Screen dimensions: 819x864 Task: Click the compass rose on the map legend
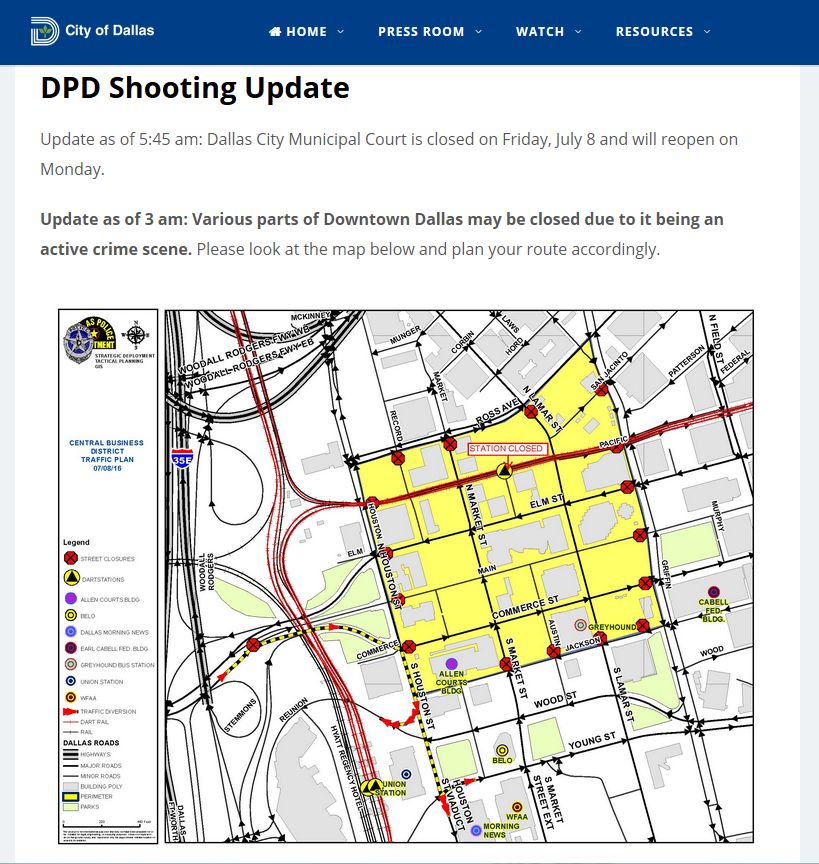tap(136, 334)
